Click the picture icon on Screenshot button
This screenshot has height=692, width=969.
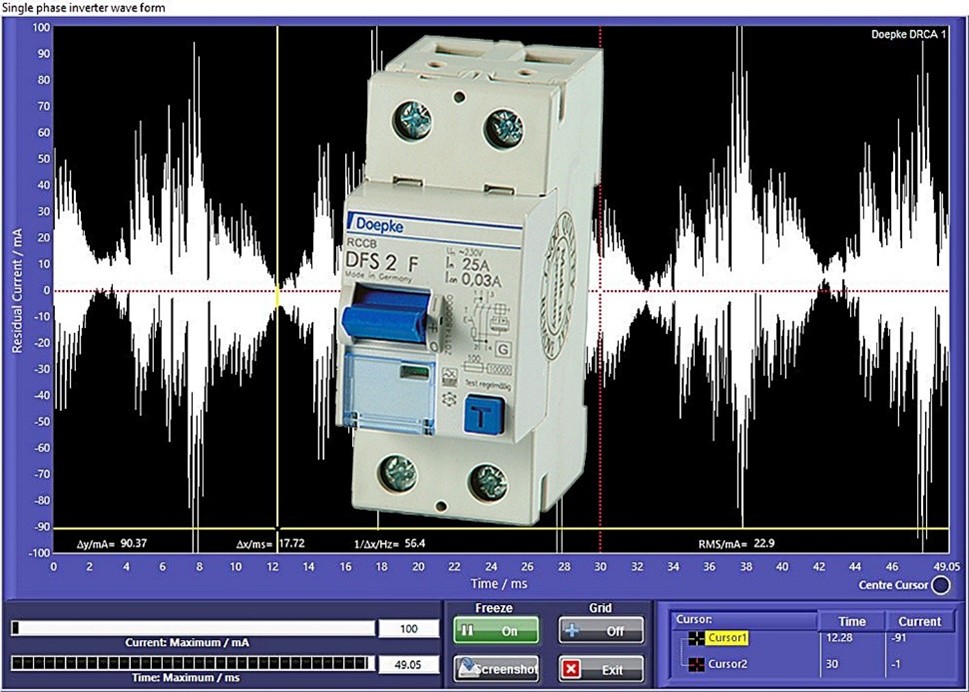(465, 667)
